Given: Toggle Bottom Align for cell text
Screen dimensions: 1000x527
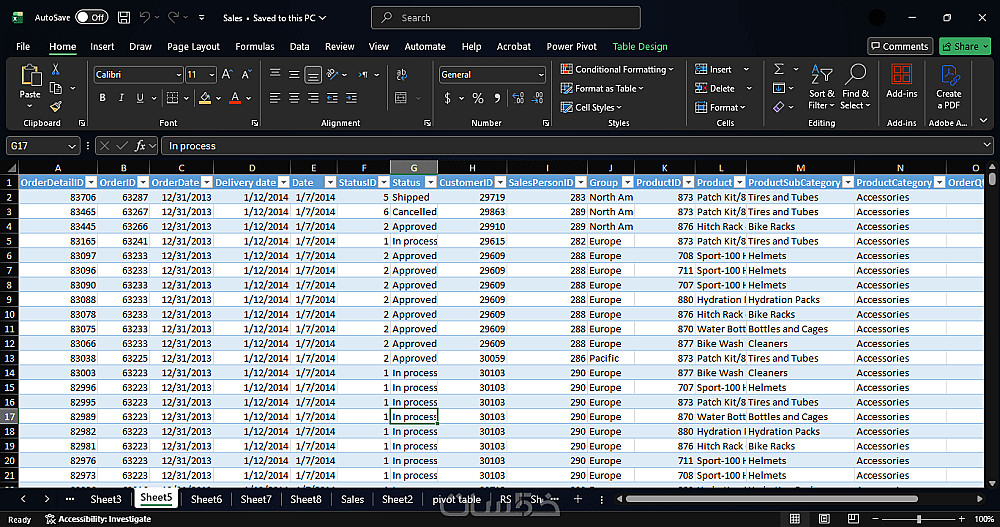Looking at the screenshot, I should click(x=313, y=74).
